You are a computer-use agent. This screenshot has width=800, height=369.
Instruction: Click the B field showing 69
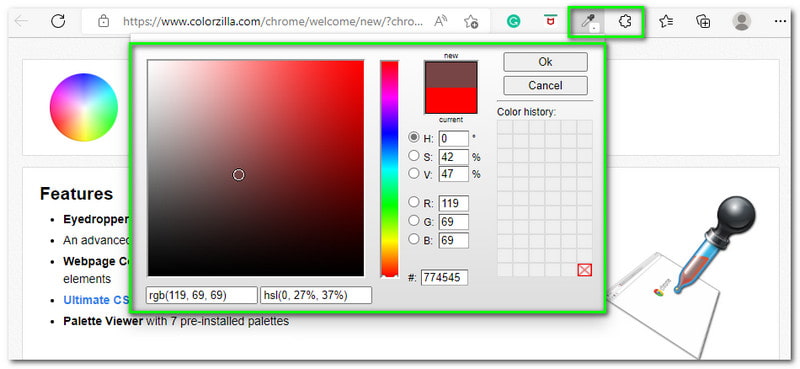coord(454,240)
